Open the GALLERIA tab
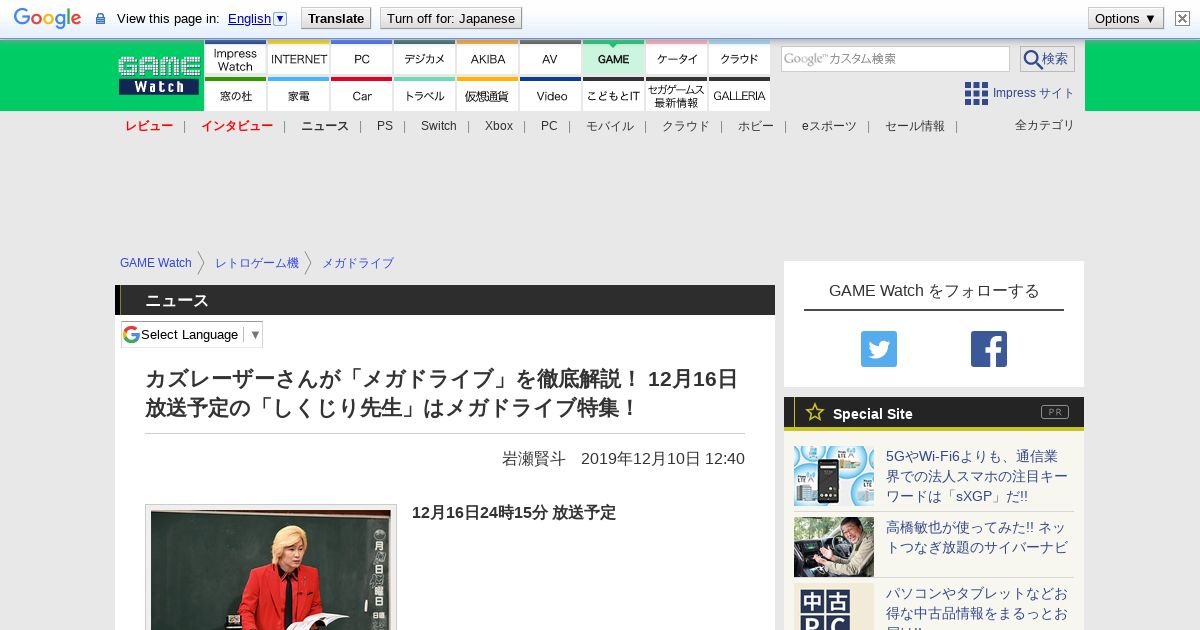Viewport: 1200px width, 630px height. point(740,95)
